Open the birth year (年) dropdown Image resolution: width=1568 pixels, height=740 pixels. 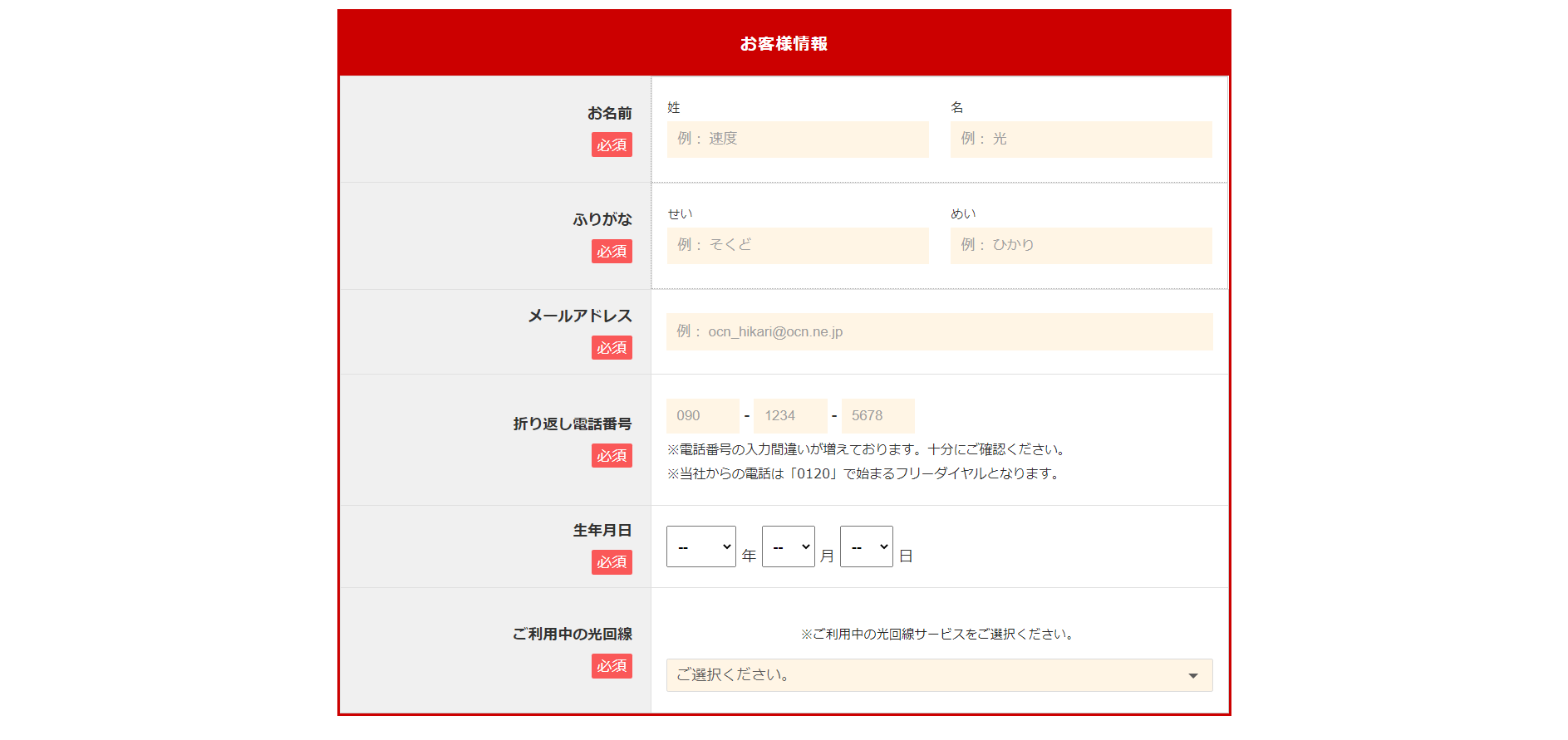[x=701, y=546]
